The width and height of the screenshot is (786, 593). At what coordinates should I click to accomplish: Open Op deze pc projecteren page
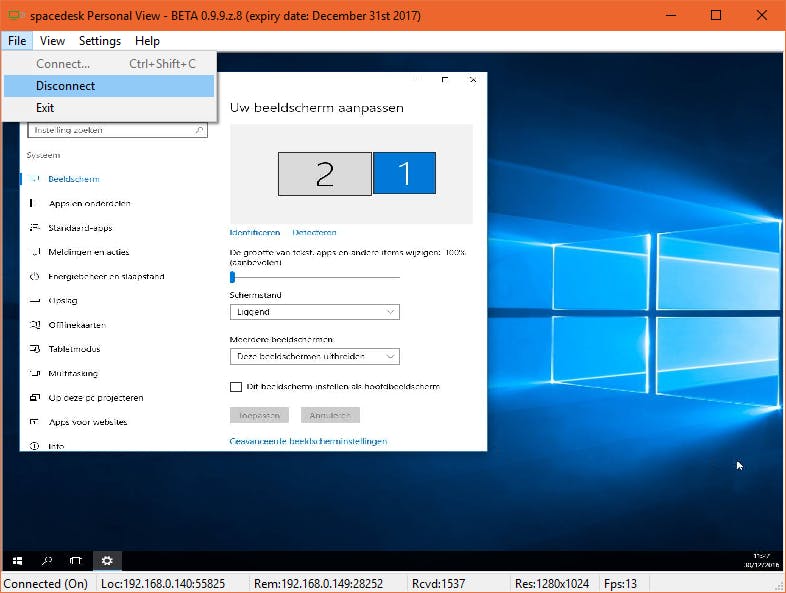click(x=96, y=398)
